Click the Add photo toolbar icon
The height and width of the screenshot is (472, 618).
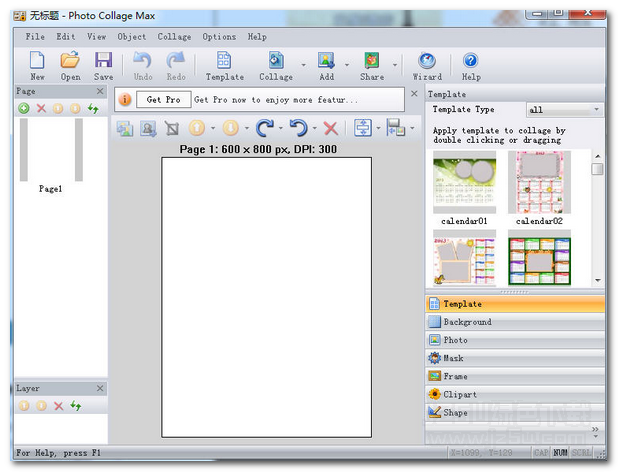[326, 66]
